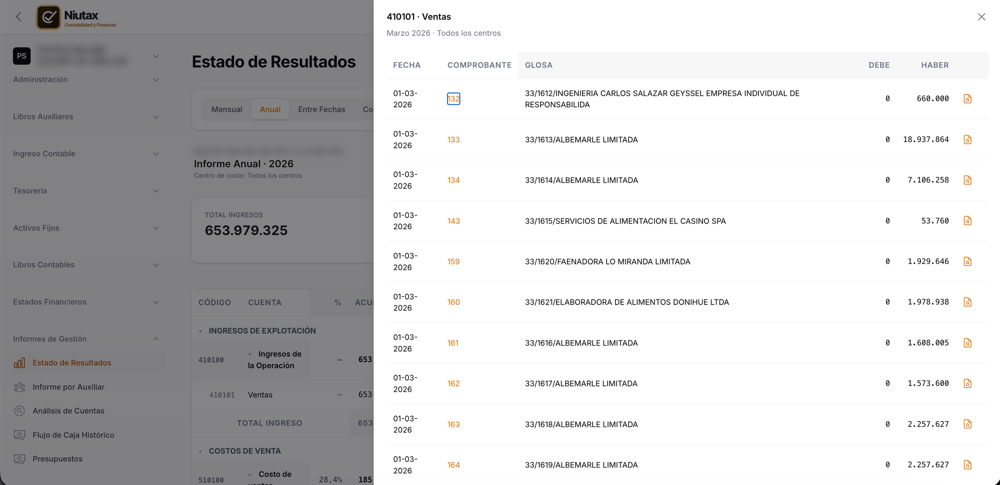1000x485 pixels.
Task: Go back using the left arrow
Action: coord(18,17)
